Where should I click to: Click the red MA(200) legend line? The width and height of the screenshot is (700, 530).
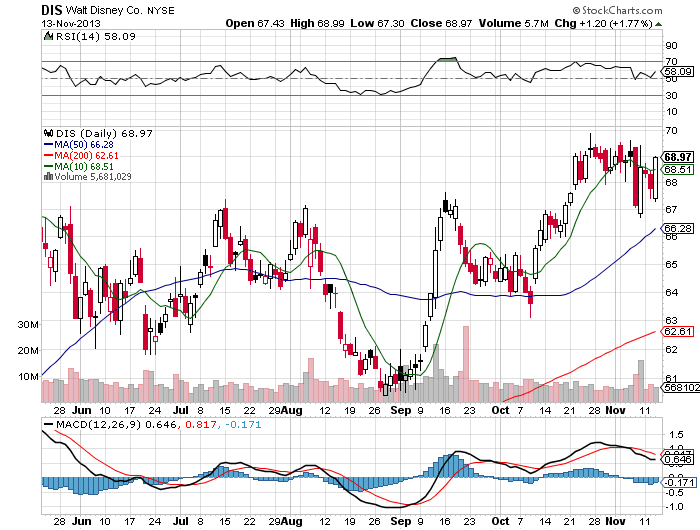click(x=48, y=156)
